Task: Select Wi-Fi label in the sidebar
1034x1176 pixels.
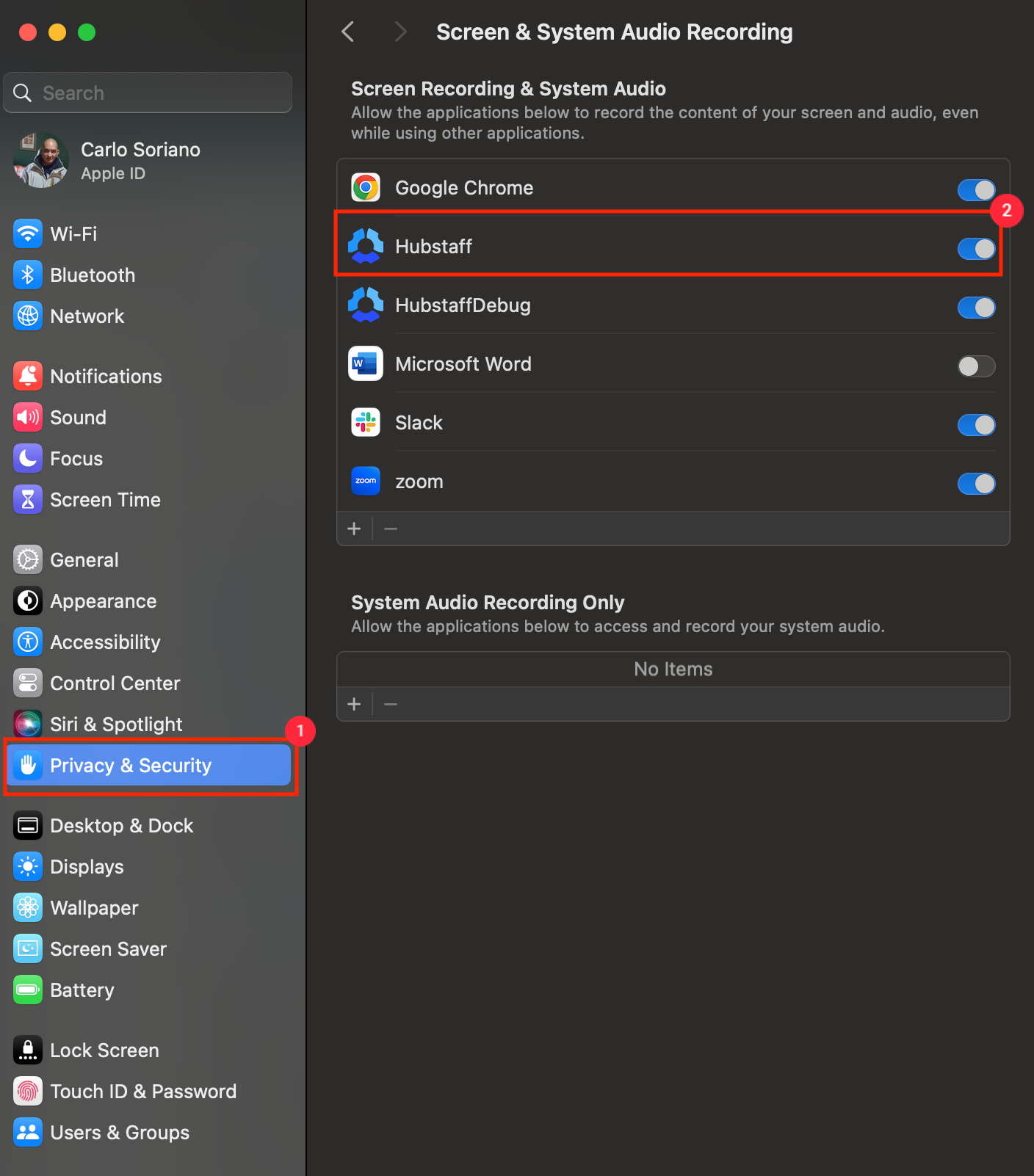Action: click(x=73, y=234)
